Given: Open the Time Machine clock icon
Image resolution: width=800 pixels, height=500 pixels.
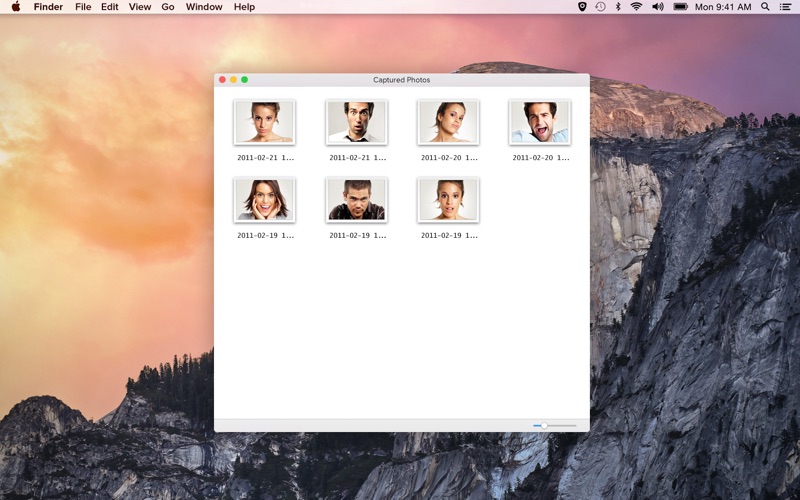Looking at the screenshot, I should pyautogui.click(x=601, y=7).
